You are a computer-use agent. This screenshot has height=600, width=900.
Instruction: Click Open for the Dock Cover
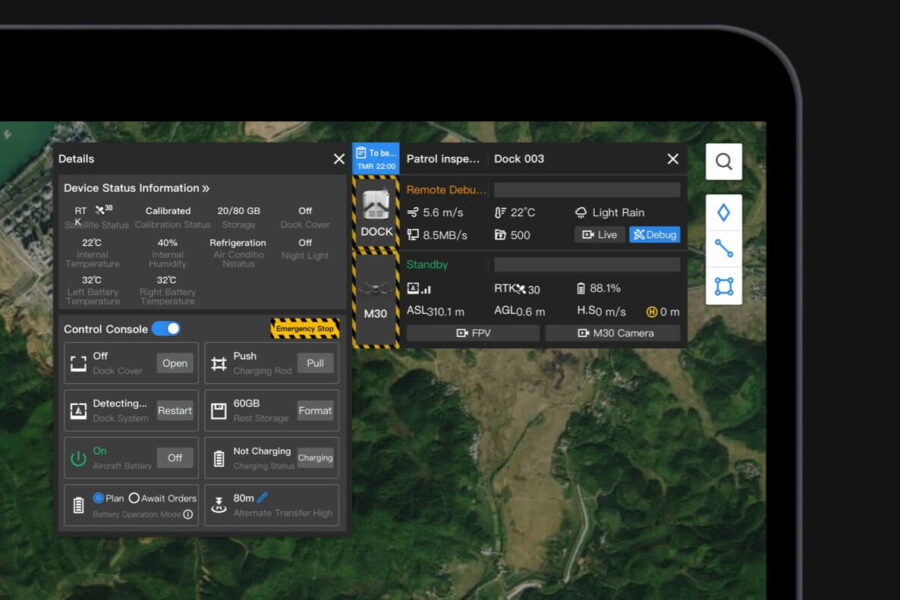tap(174, 363)
